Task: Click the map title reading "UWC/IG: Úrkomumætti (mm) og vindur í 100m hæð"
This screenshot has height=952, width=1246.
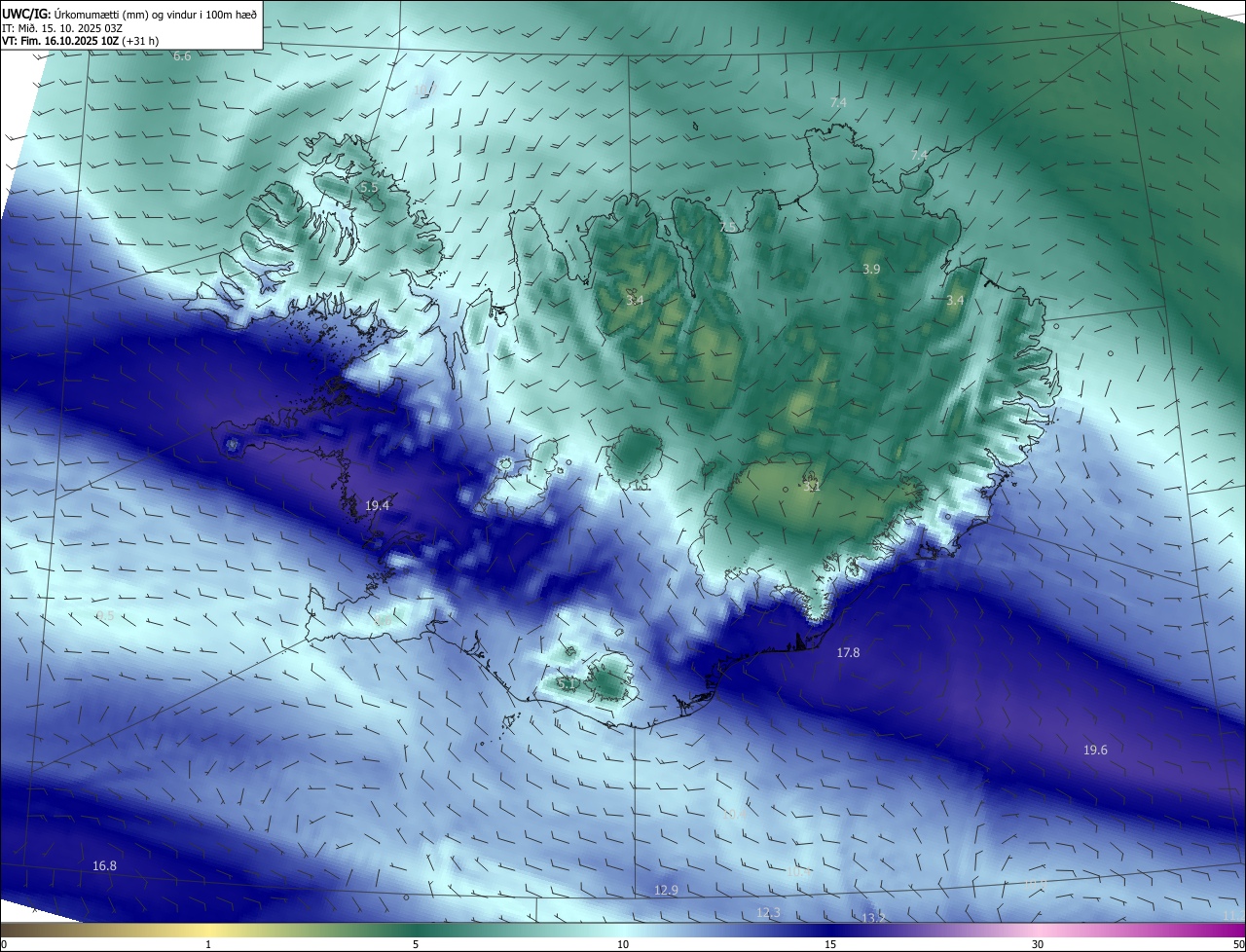Action: (129, 14)
